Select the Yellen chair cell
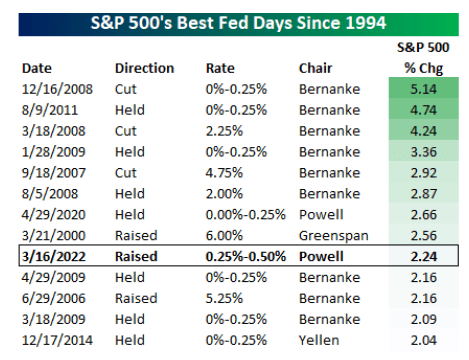 pos(319,340)
